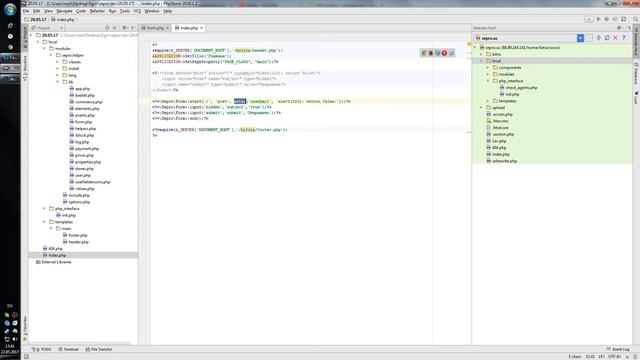This screenshot has height=360, width=640.
Task: Collapse the templates folder in Project tree
Action: (44, 222)
